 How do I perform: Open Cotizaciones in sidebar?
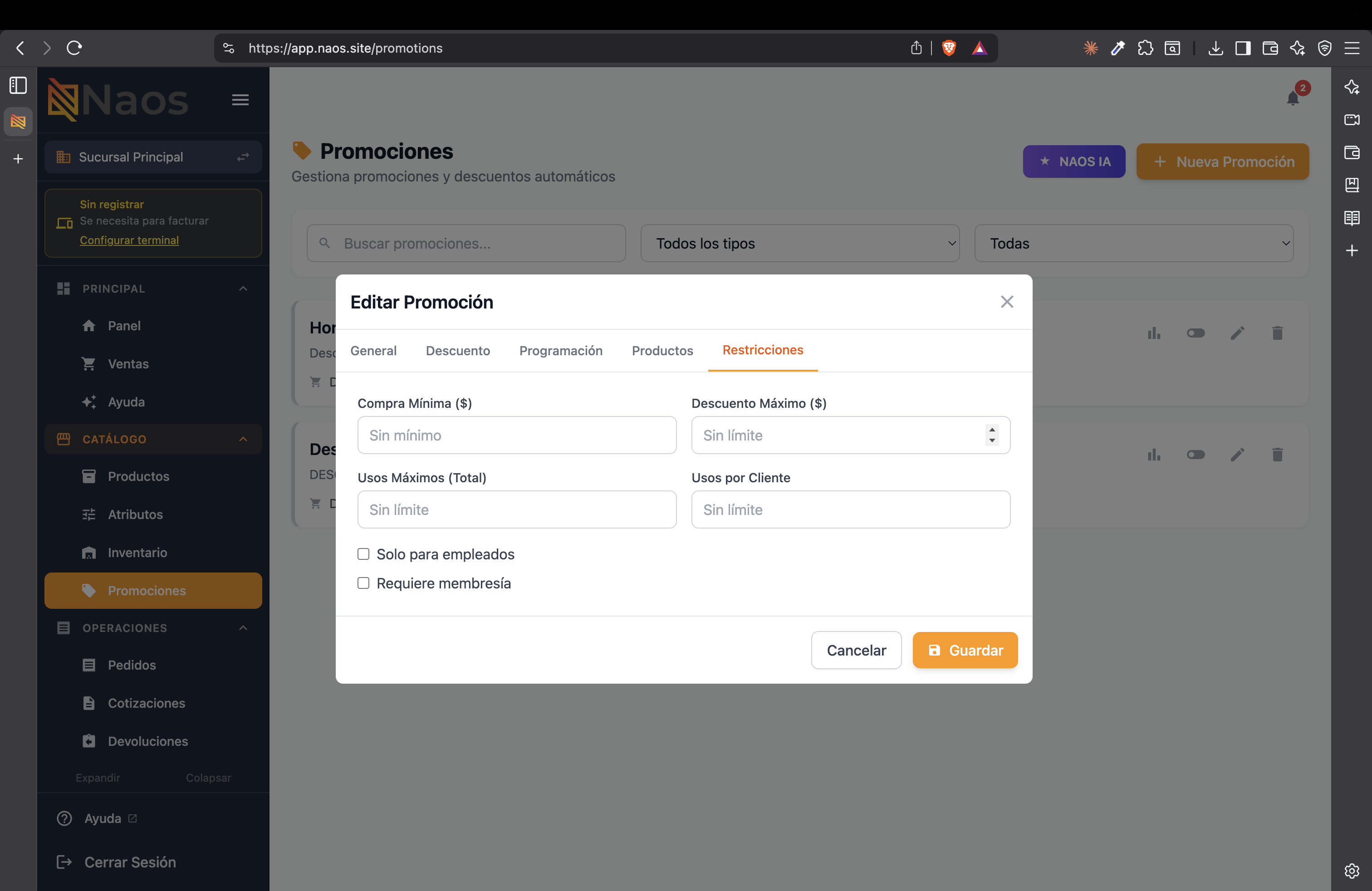click(x=153, y=703)
